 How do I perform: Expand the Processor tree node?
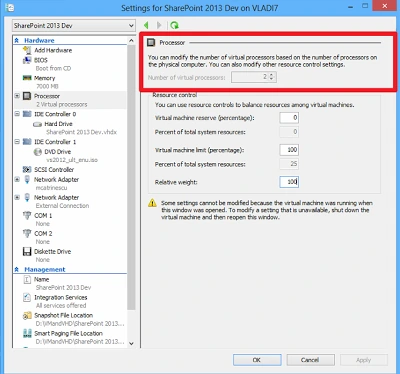click(x=17, y=96)
